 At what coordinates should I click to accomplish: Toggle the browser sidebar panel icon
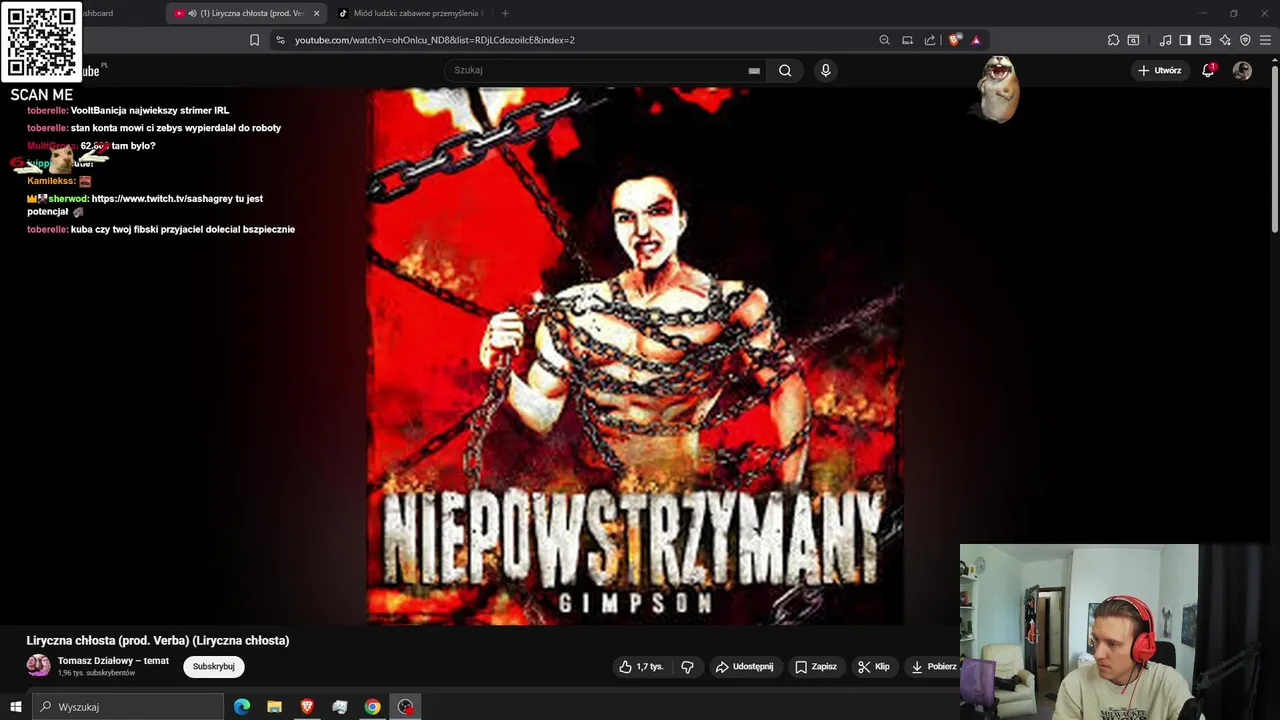point(1185,40)
